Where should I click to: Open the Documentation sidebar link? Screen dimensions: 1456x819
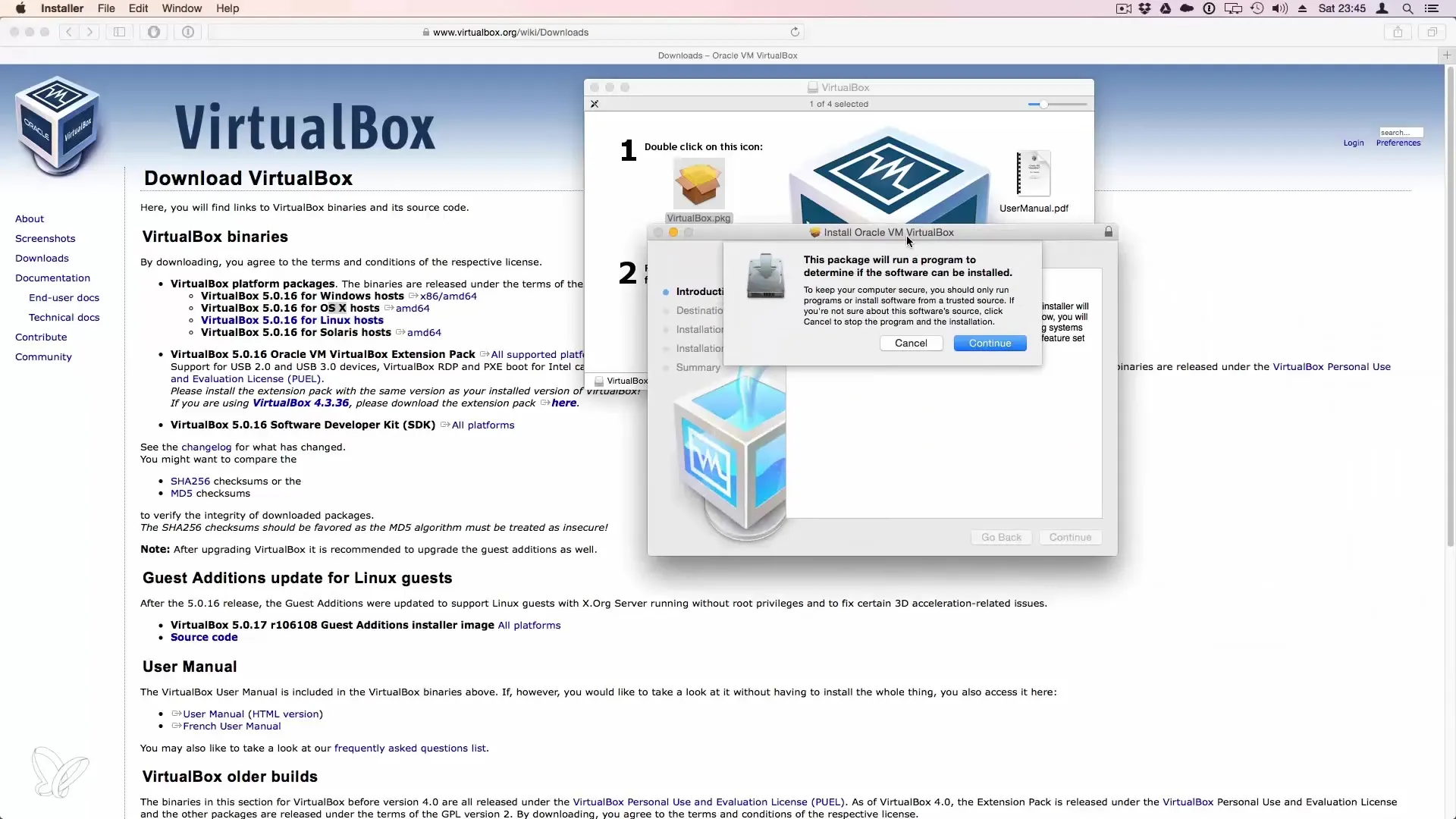52,278
